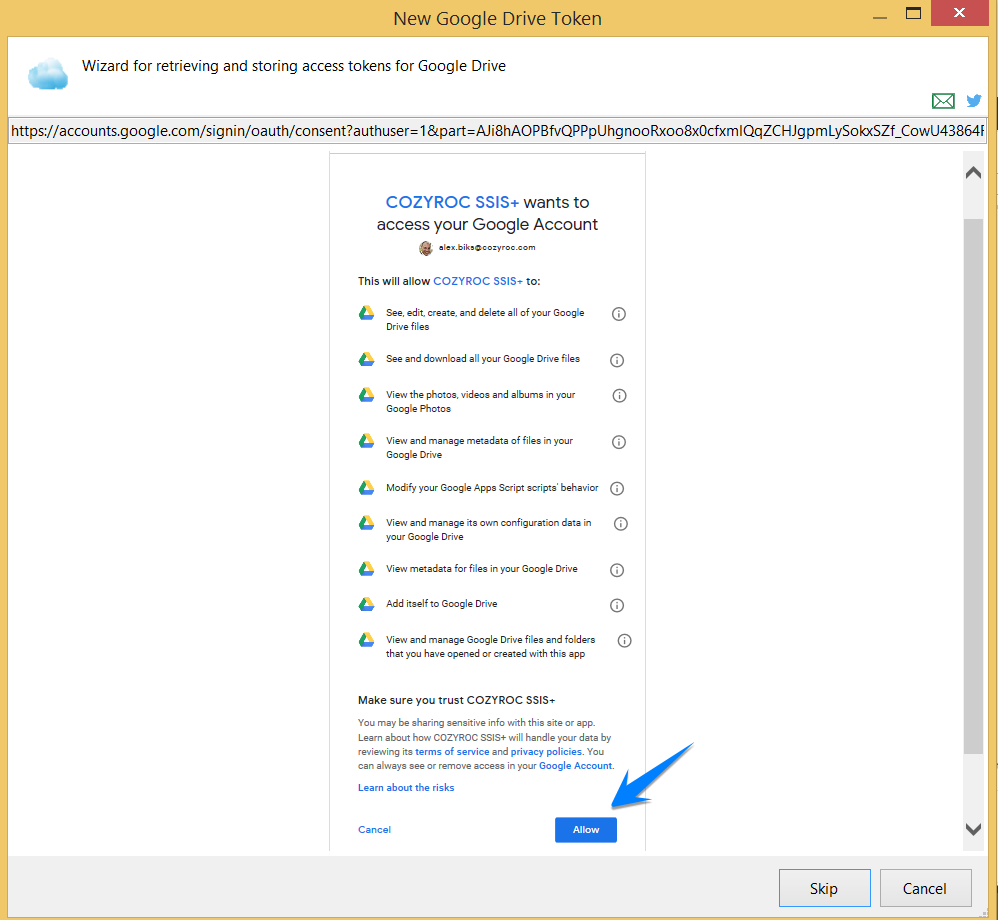This screenshot has width=998, height=920.
Task: Click the scroll up arrow
Action: 973,173
